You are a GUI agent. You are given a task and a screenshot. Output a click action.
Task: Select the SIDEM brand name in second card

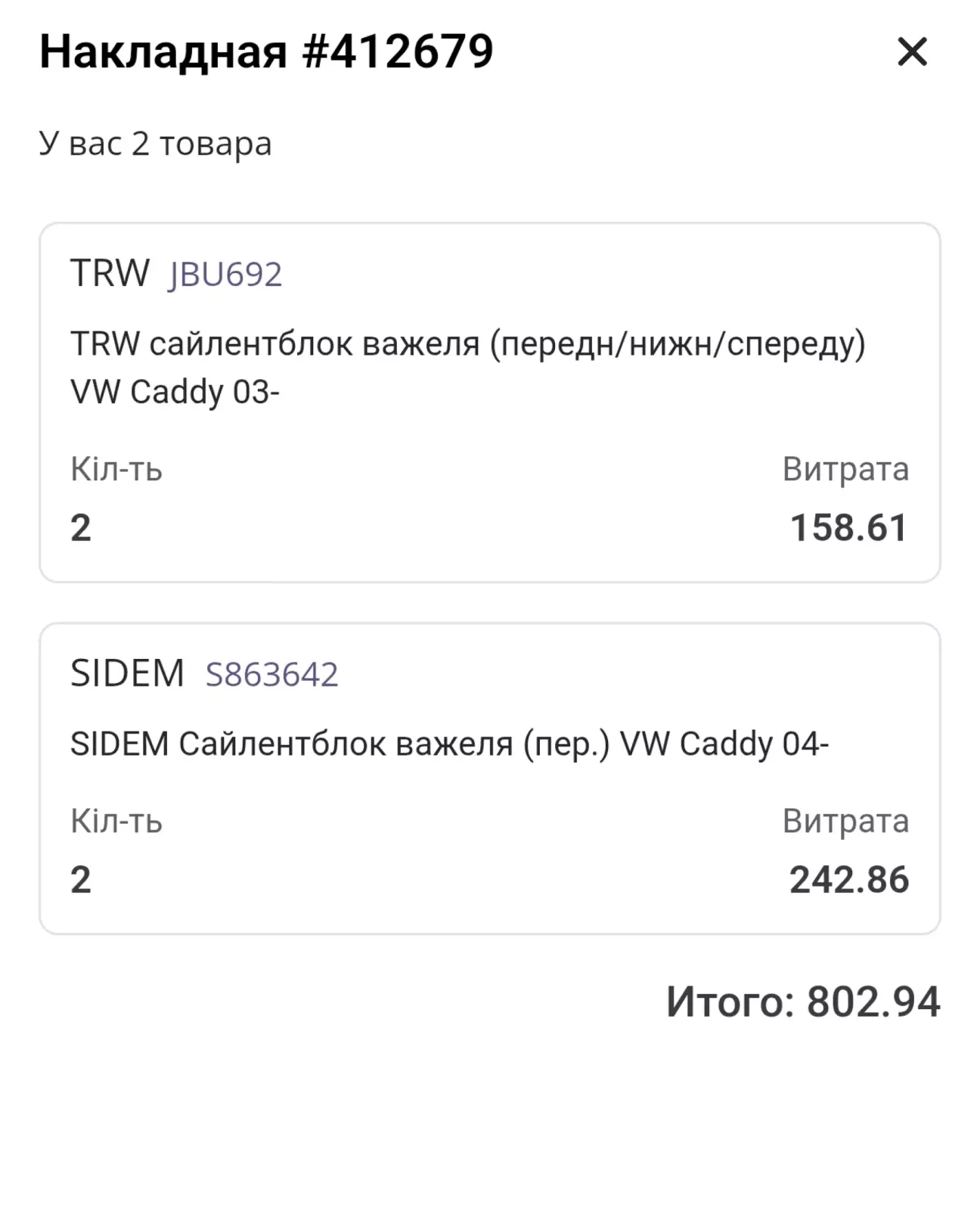tap(127, 673)
